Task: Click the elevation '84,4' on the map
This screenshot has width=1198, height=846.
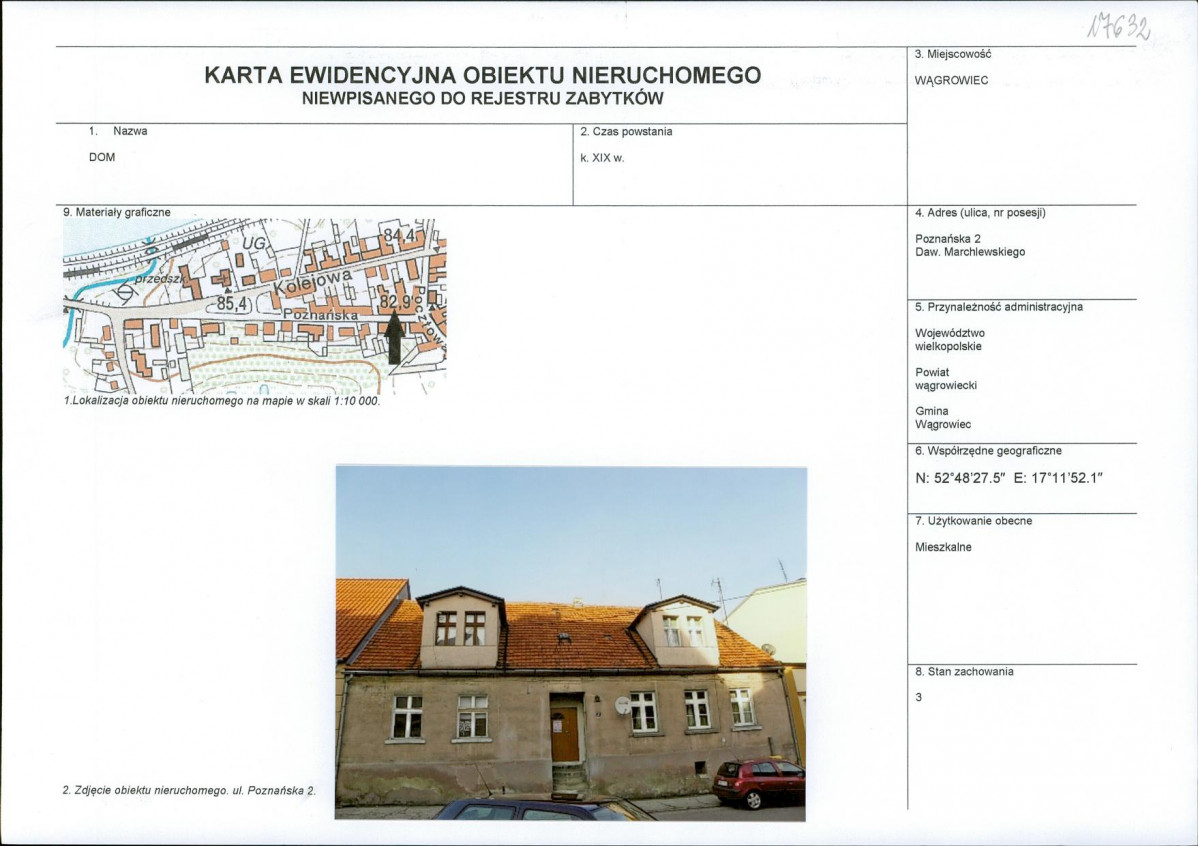Action: click(x=400, y=235)
